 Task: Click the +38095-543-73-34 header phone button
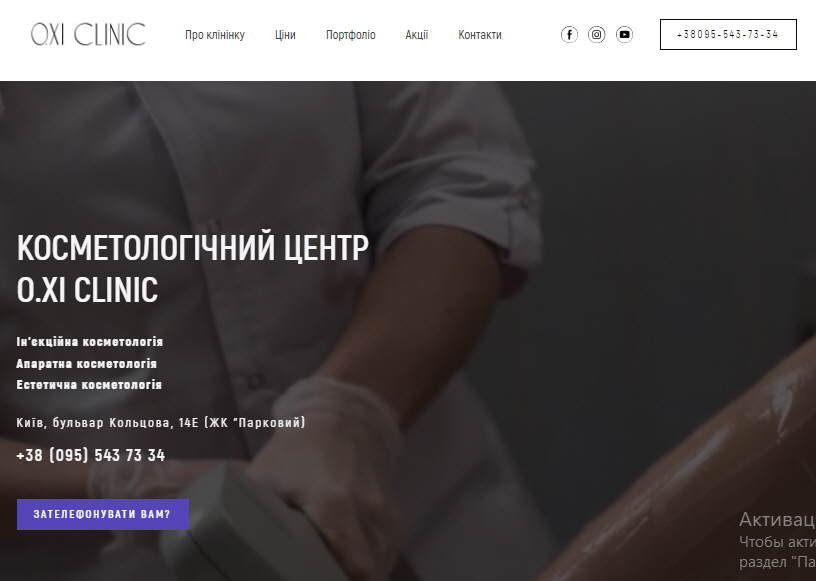click(728, 34)
